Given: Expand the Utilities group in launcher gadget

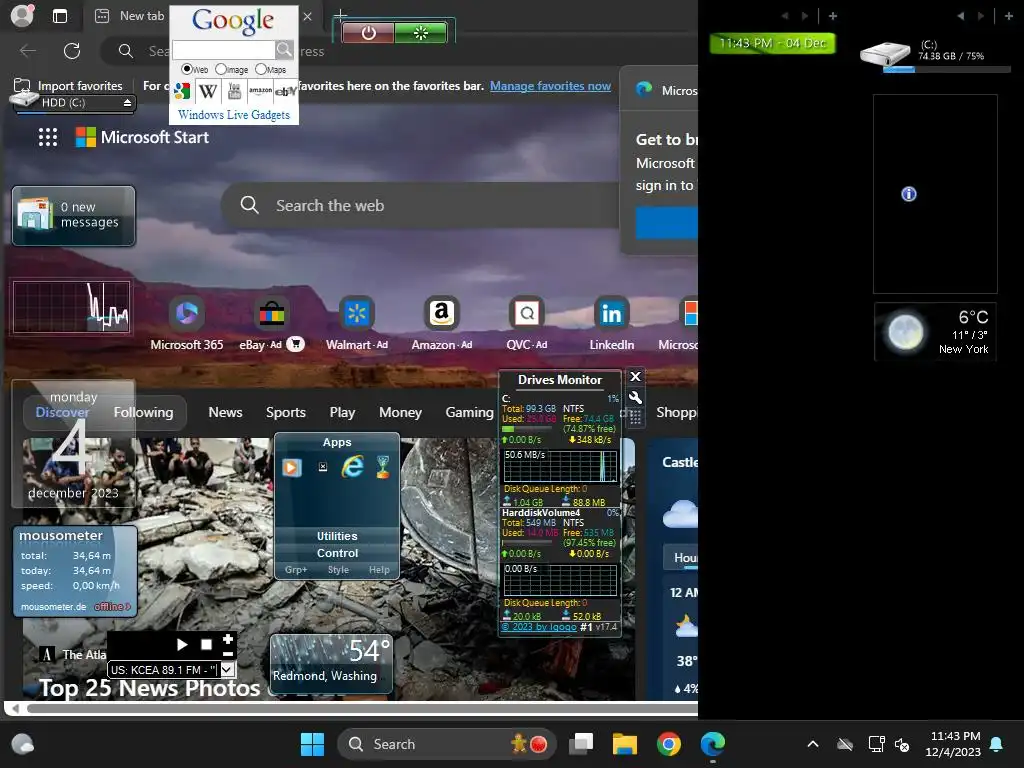Looking at the screenshot, I should point(337,536).
